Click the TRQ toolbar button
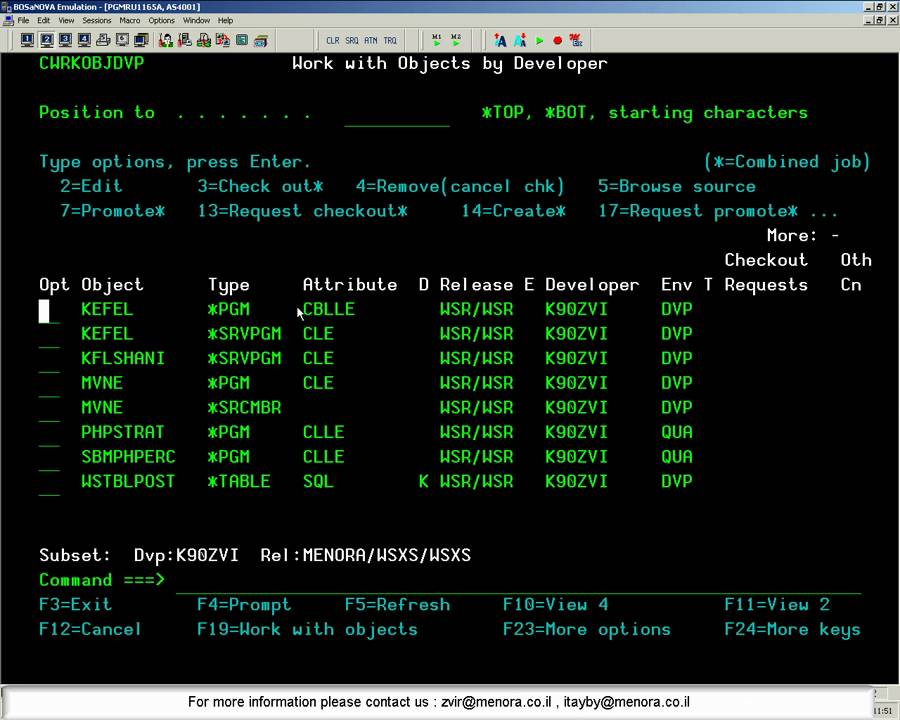Screen dimensions: 900x720 pyautogui.click(x=390, y=41)
